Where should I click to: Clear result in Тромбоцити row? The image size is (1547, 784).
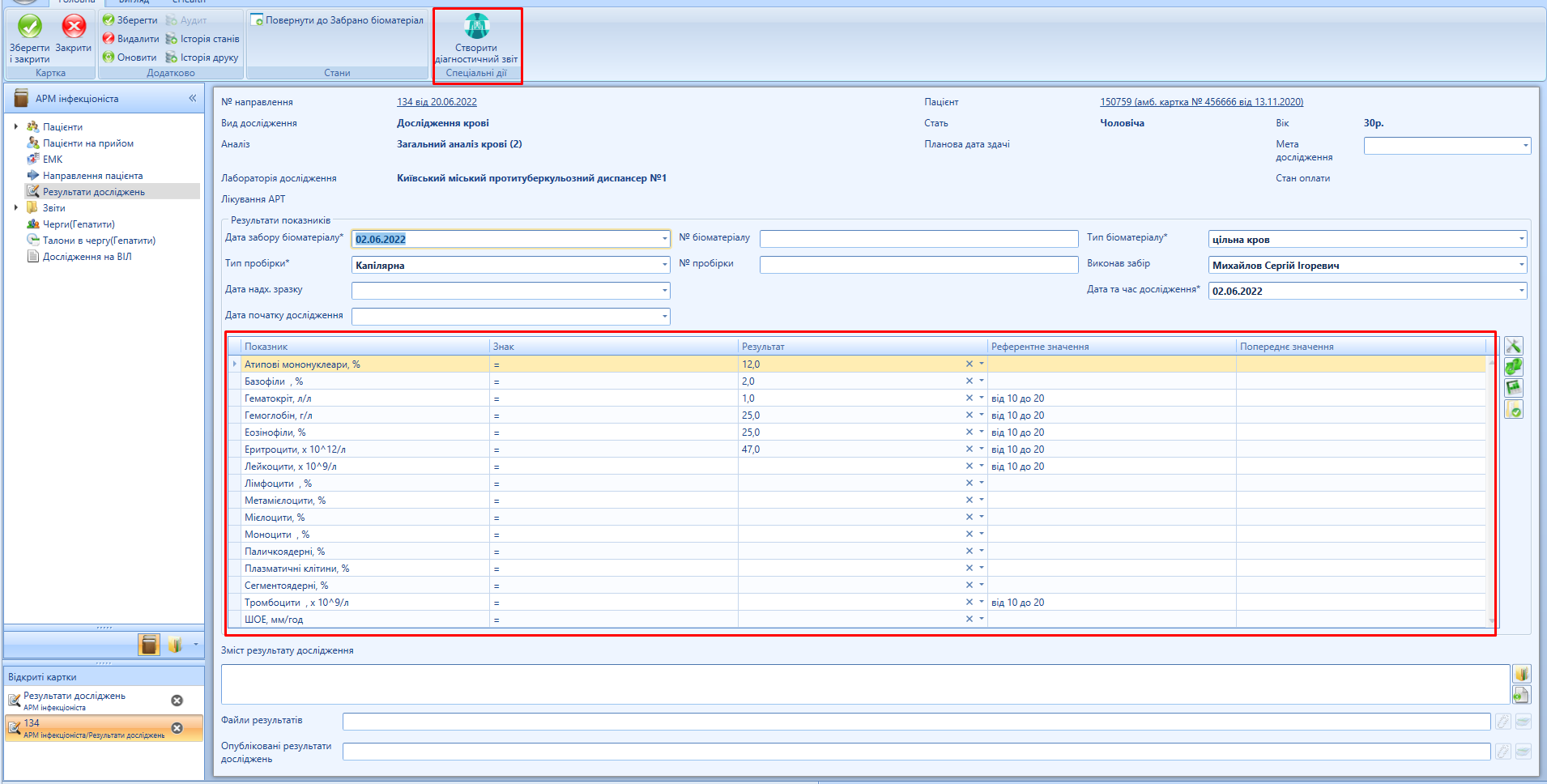tap(969, 602)
